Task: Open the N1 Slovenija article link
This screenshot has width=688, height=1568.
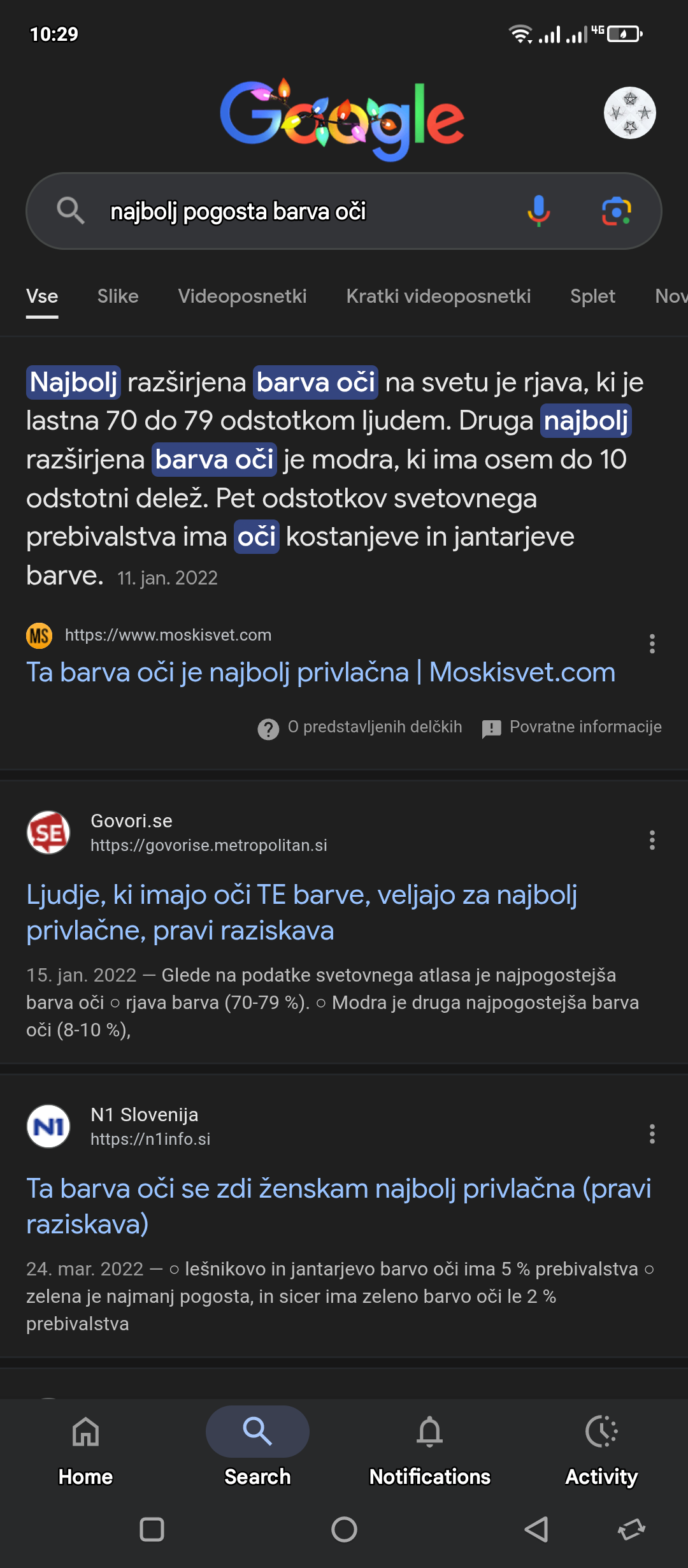Action: click(338, 1206)
